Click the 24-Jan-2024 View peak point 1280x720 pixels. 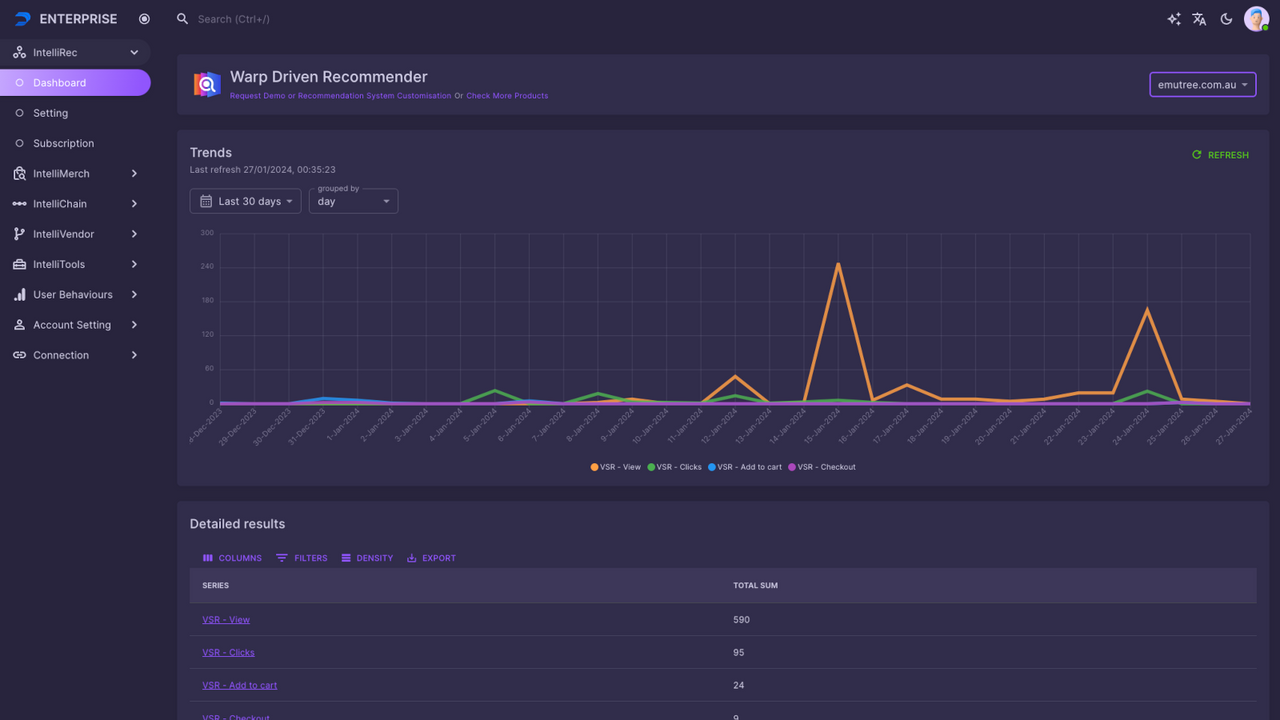(x=1147, y=309)
